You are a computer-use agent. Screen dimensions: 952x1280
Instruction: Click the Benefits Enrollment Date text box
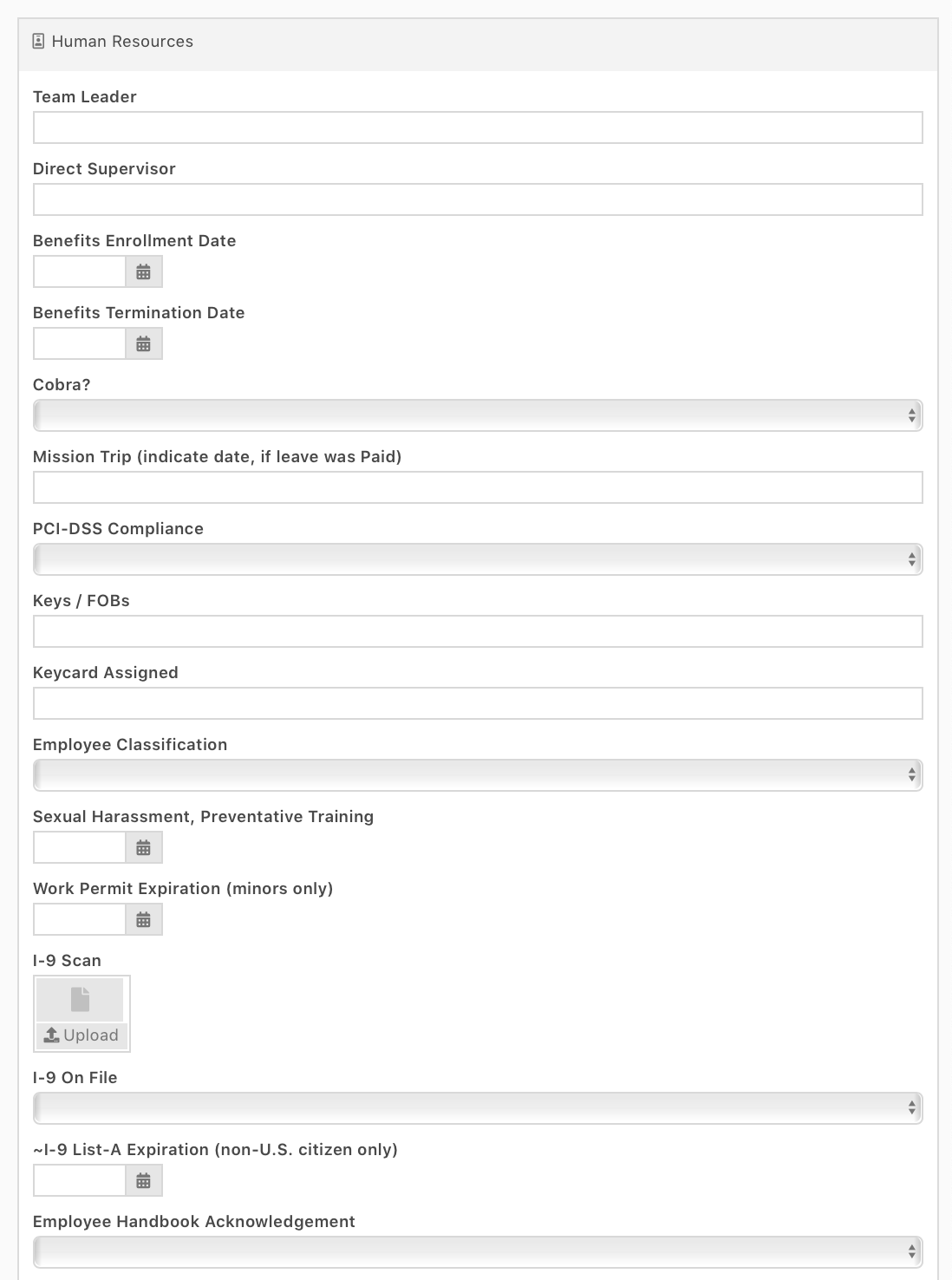click(x=80, y=271)
